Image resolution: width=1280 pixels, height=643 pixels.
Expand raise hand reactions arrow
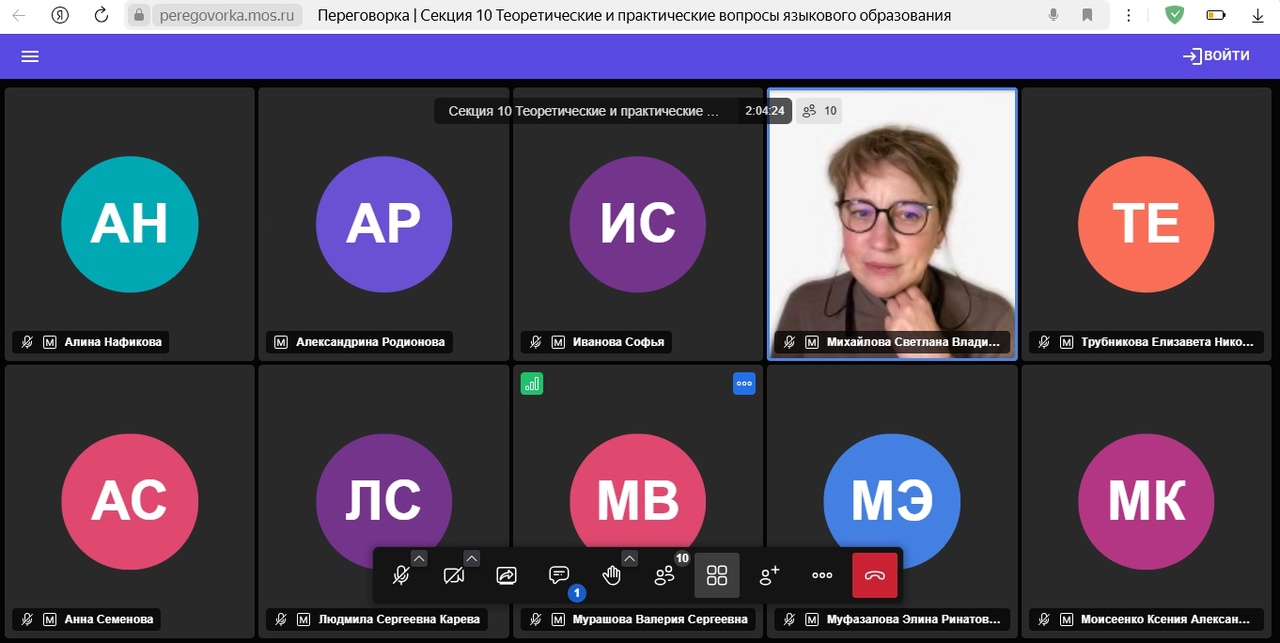point(629,558)
